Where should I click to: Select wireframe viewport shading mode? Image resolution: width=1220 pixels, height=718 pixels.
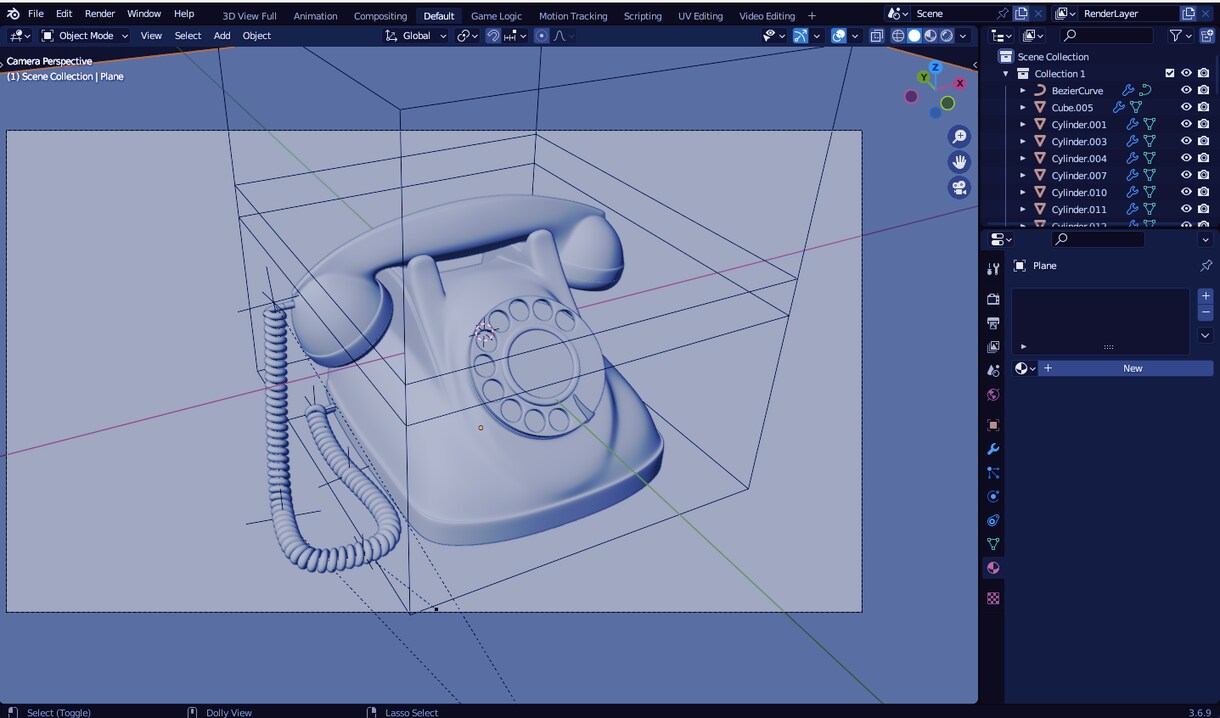tap(898, 36)
